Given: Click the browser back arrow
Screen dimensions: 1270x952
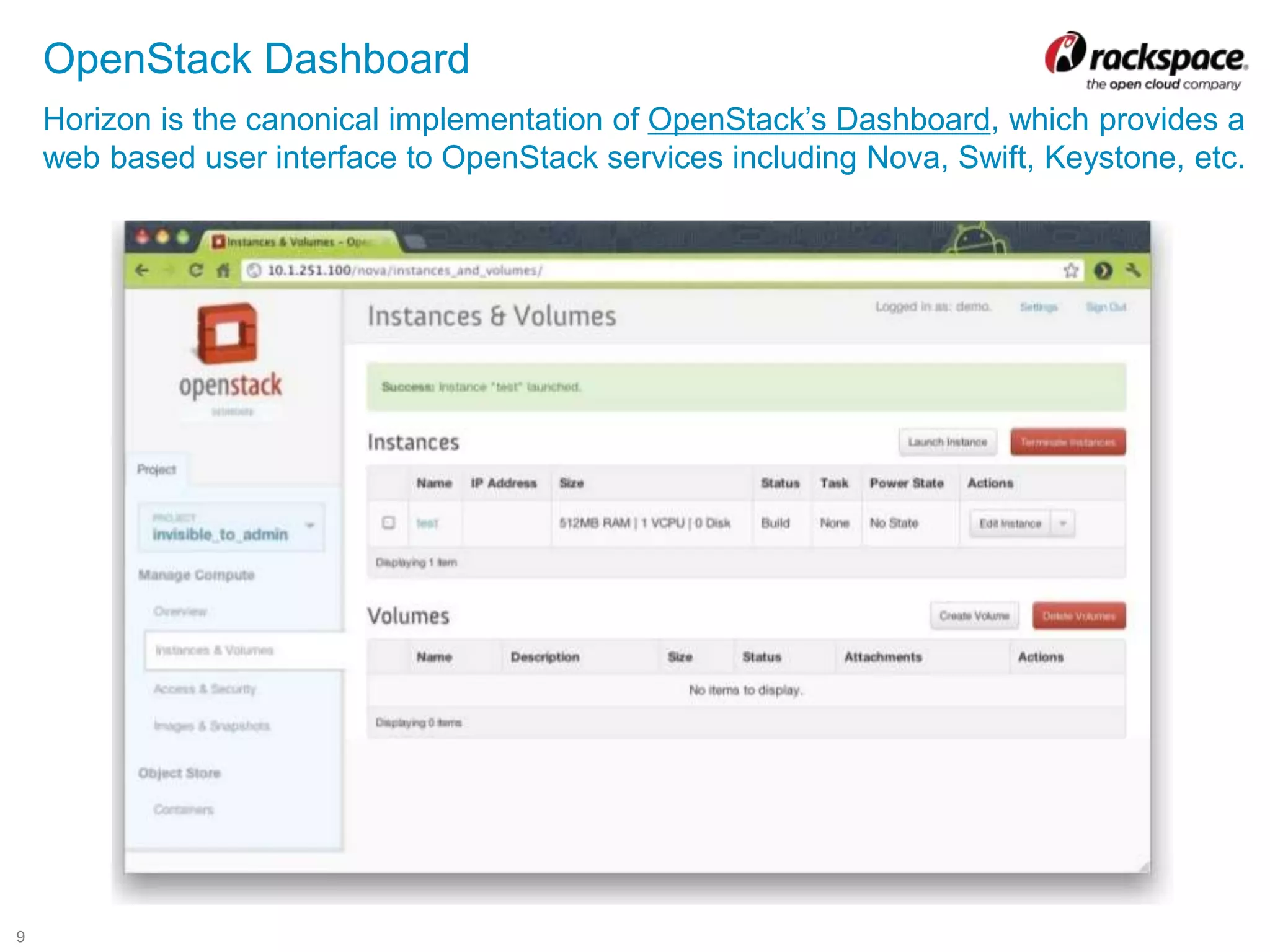Looking at the screenshot, I should click(x=143, y=270).
